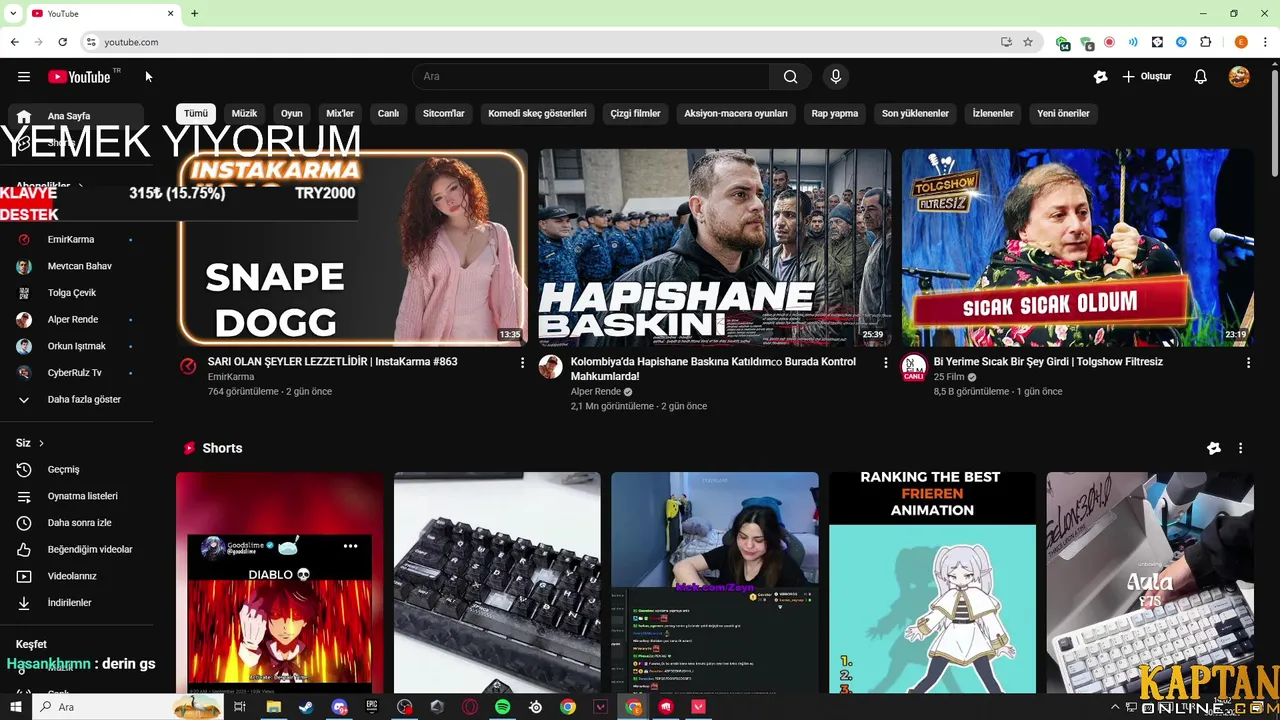Select the Komedi skeç gösterileri chip
The height and width of the screenshot is (720, 1280).
537,113
